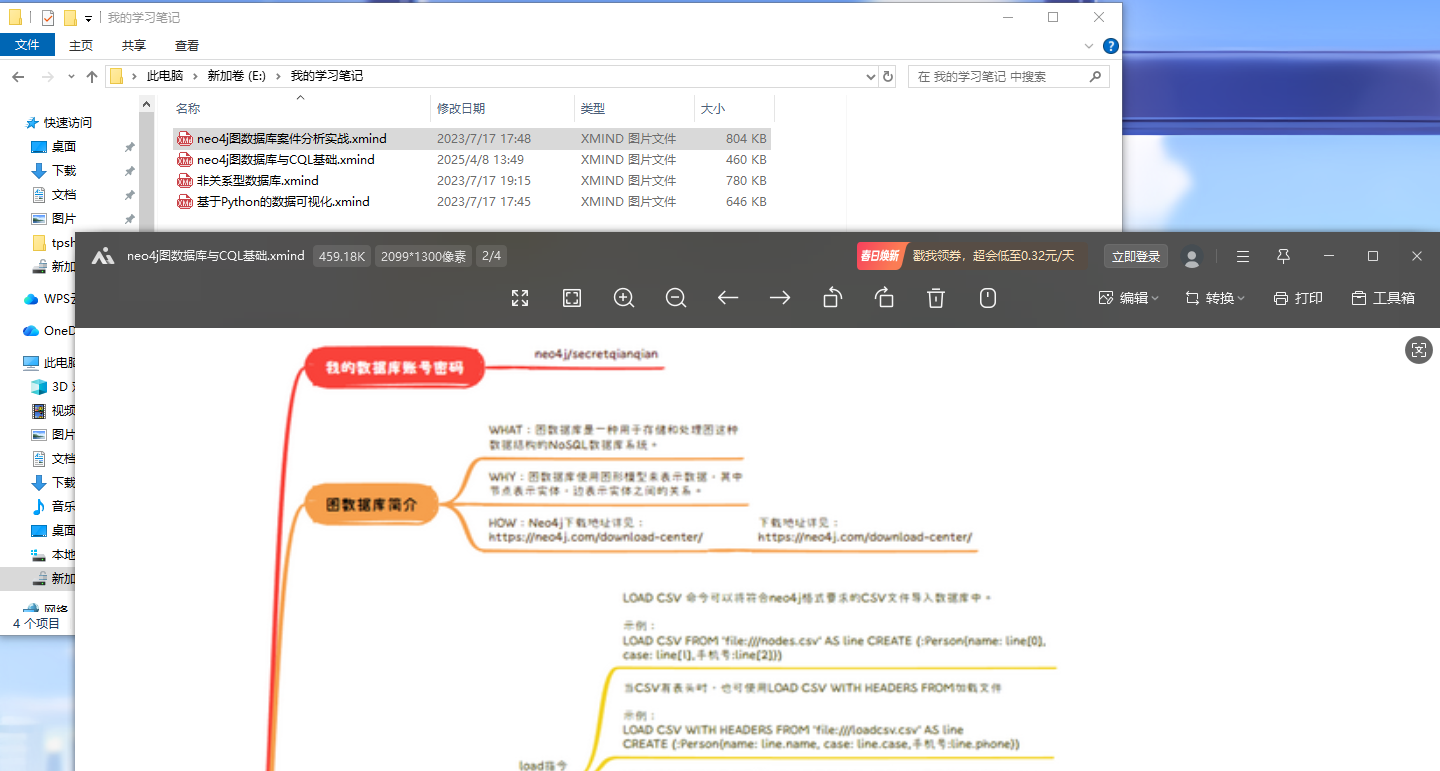
Task: Open the address bar history dropdown
Action: (x=870, y=76)
